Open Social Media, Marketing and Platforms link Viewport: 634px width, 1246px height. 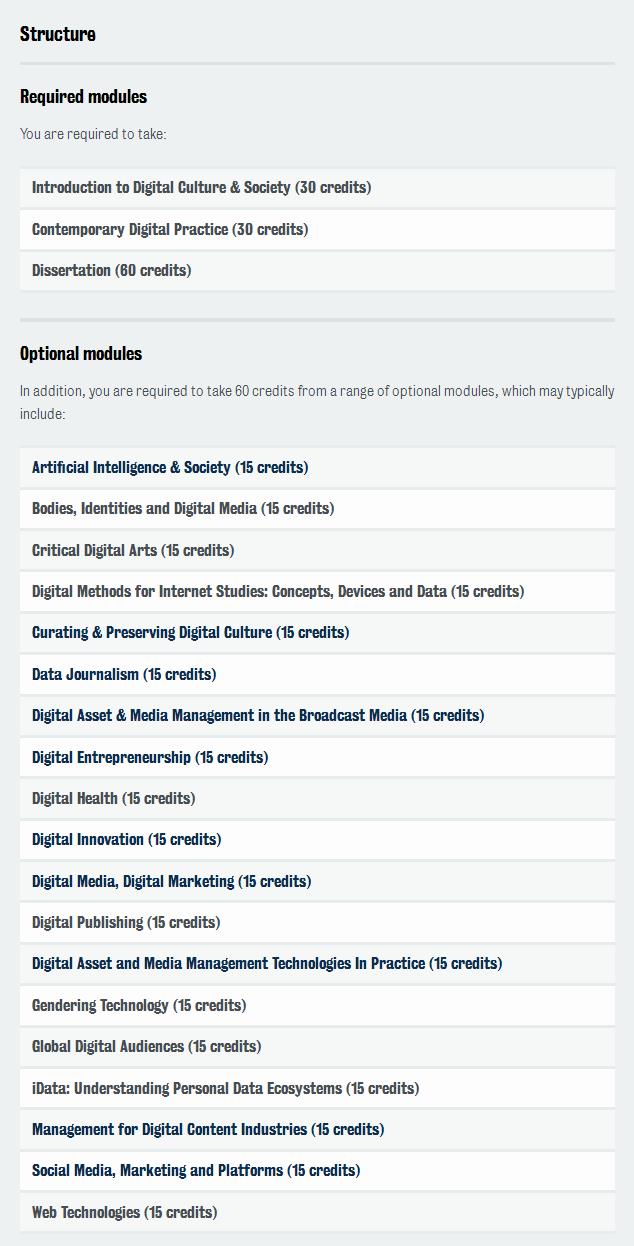(x=196, y=1170)
